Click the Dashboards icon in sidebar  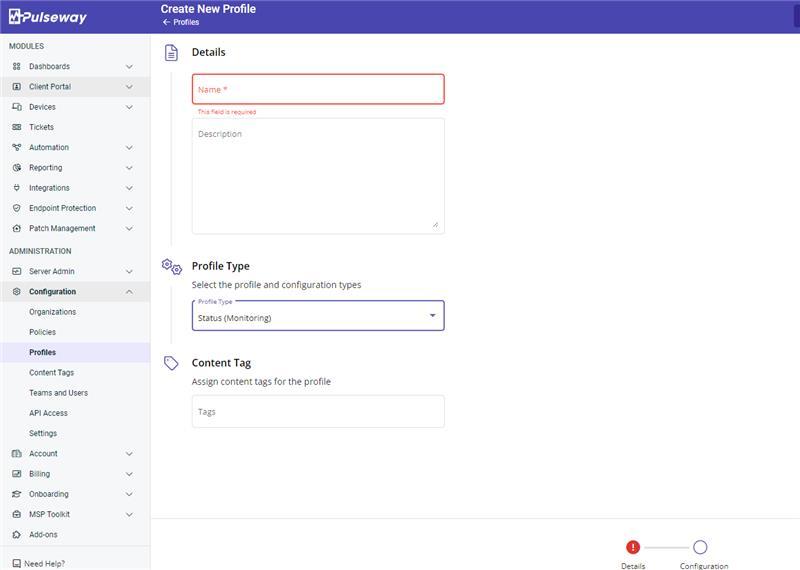point(17,67)
